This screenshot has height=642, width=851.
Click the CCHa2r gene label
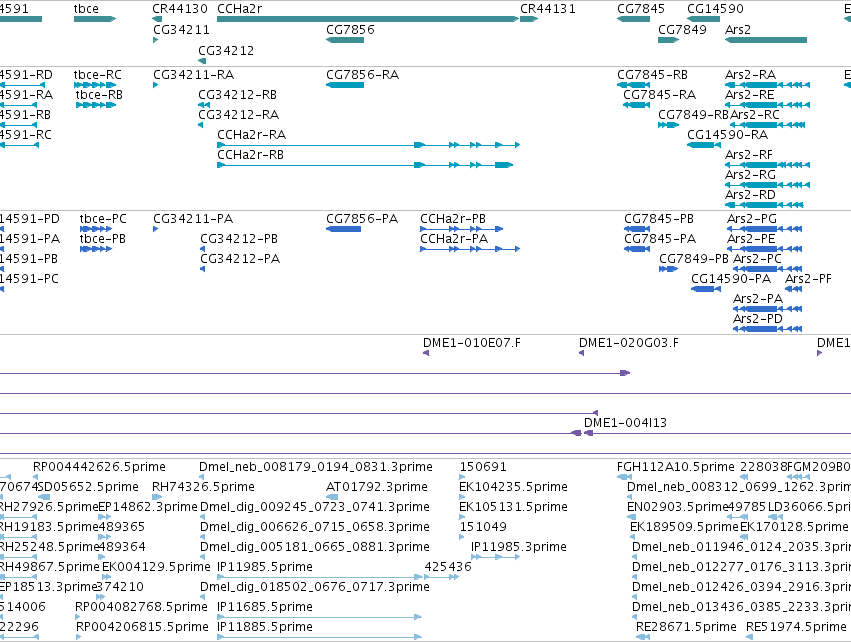[239, 9]
